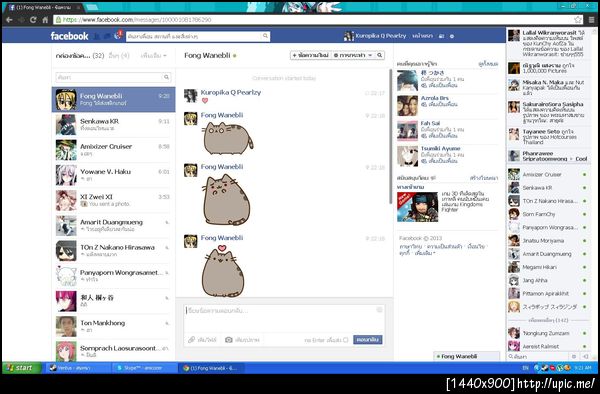
Task: Open conversation with TOn Z Nakano Hirasawa
Action: point(113,251)
